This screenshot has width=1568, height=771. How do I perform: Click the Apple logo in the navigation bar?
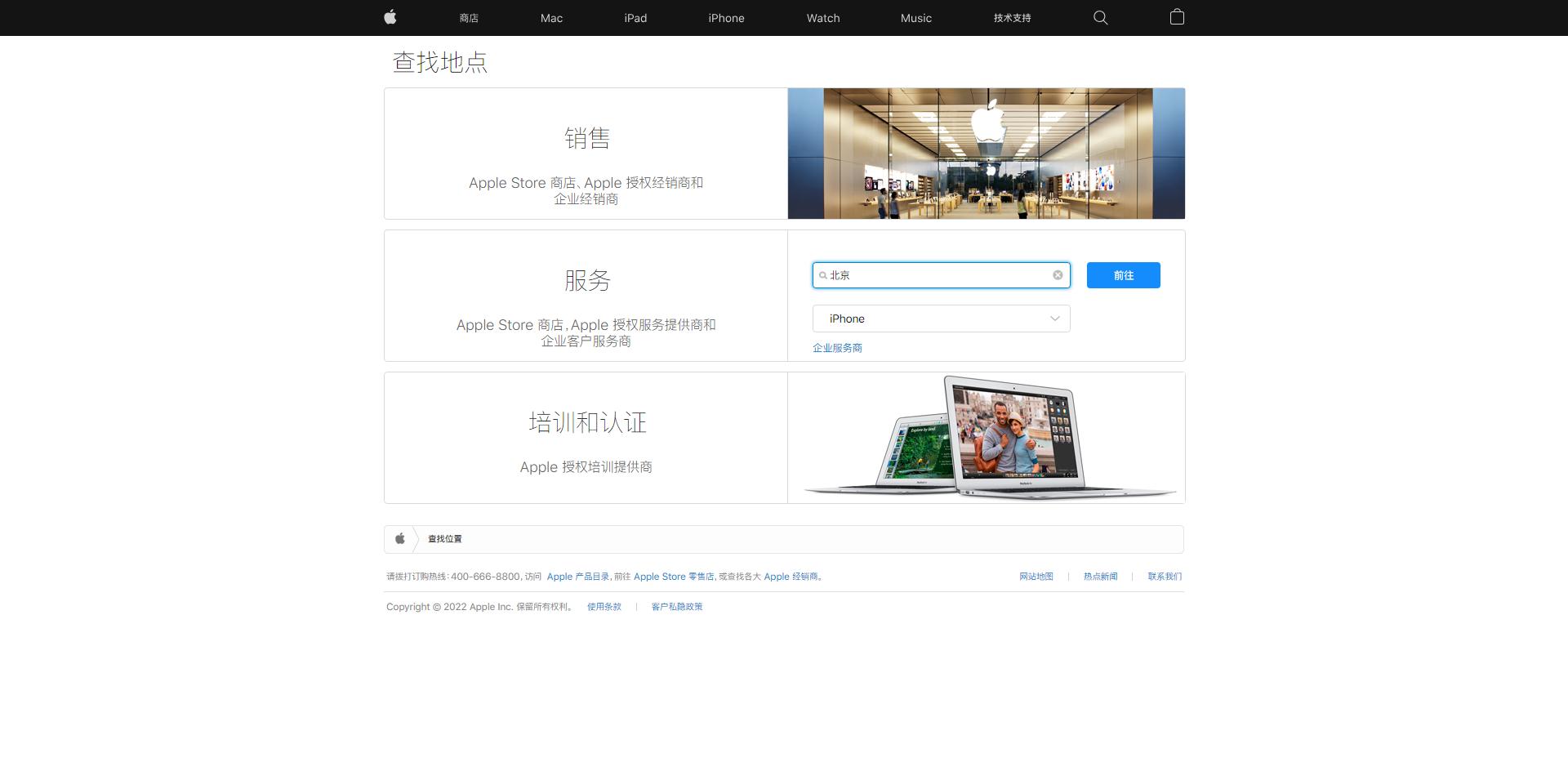coord(390,17)
